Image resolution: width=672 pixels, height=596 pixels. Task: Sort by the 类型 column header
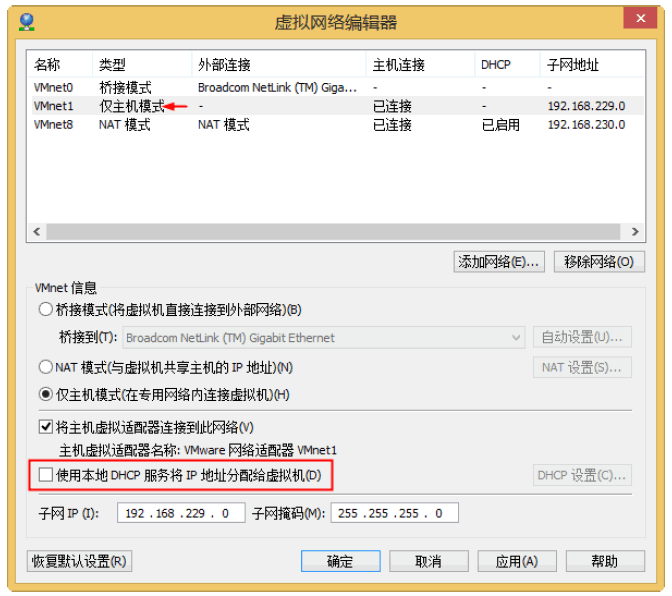pyautogui.click(x=142, y=65)
